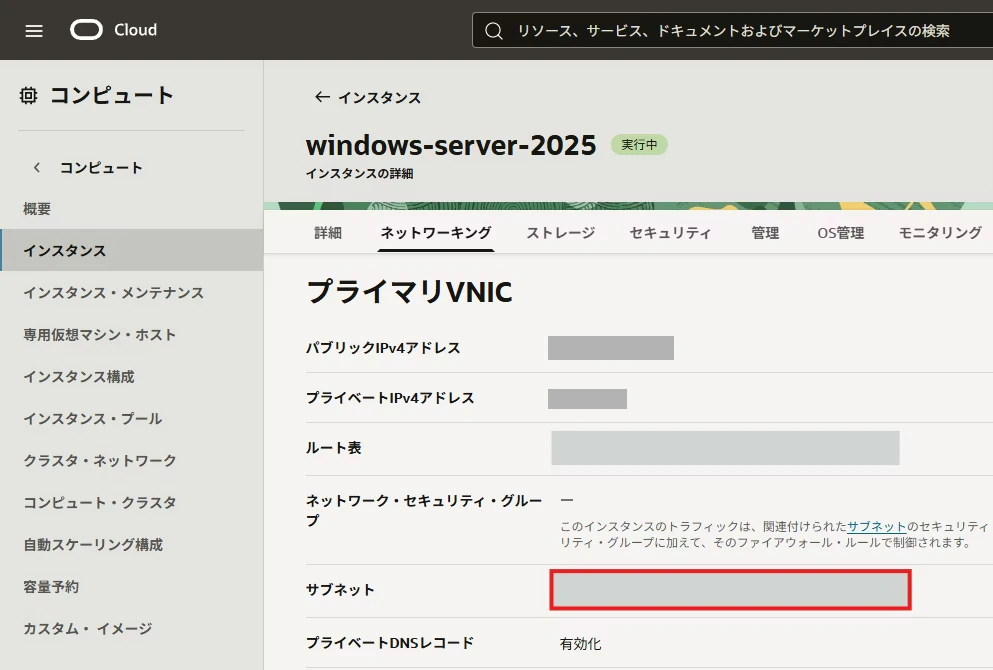This screenshot has width=993, height=670.
Task: Focus the resource and service search field
Action: point(733,30)
